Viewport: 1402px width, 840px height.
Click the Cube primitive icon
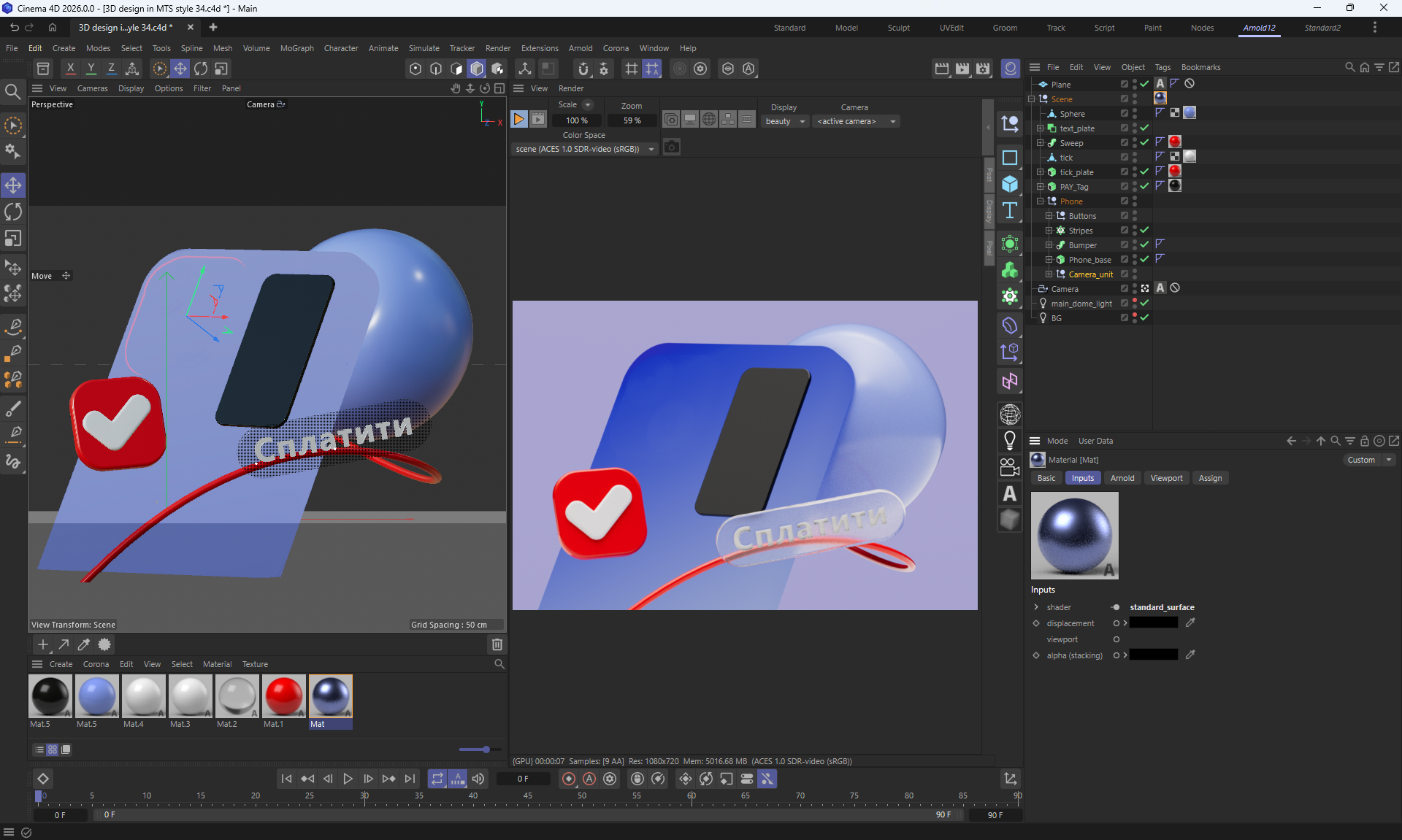tap(1010, 184)
